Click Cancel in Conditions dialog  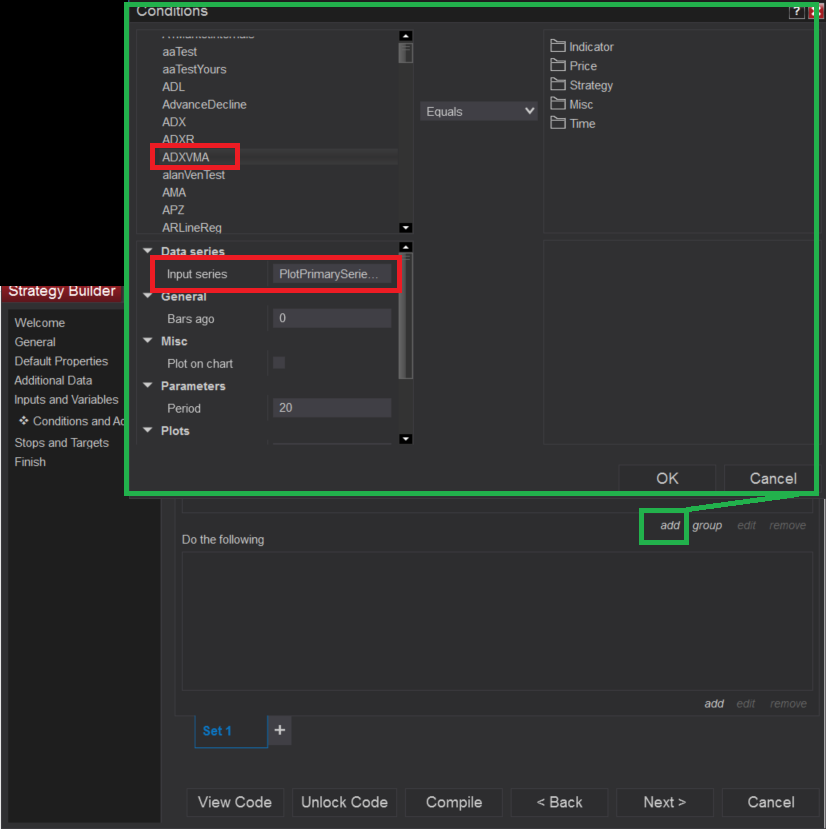point(772,478)
